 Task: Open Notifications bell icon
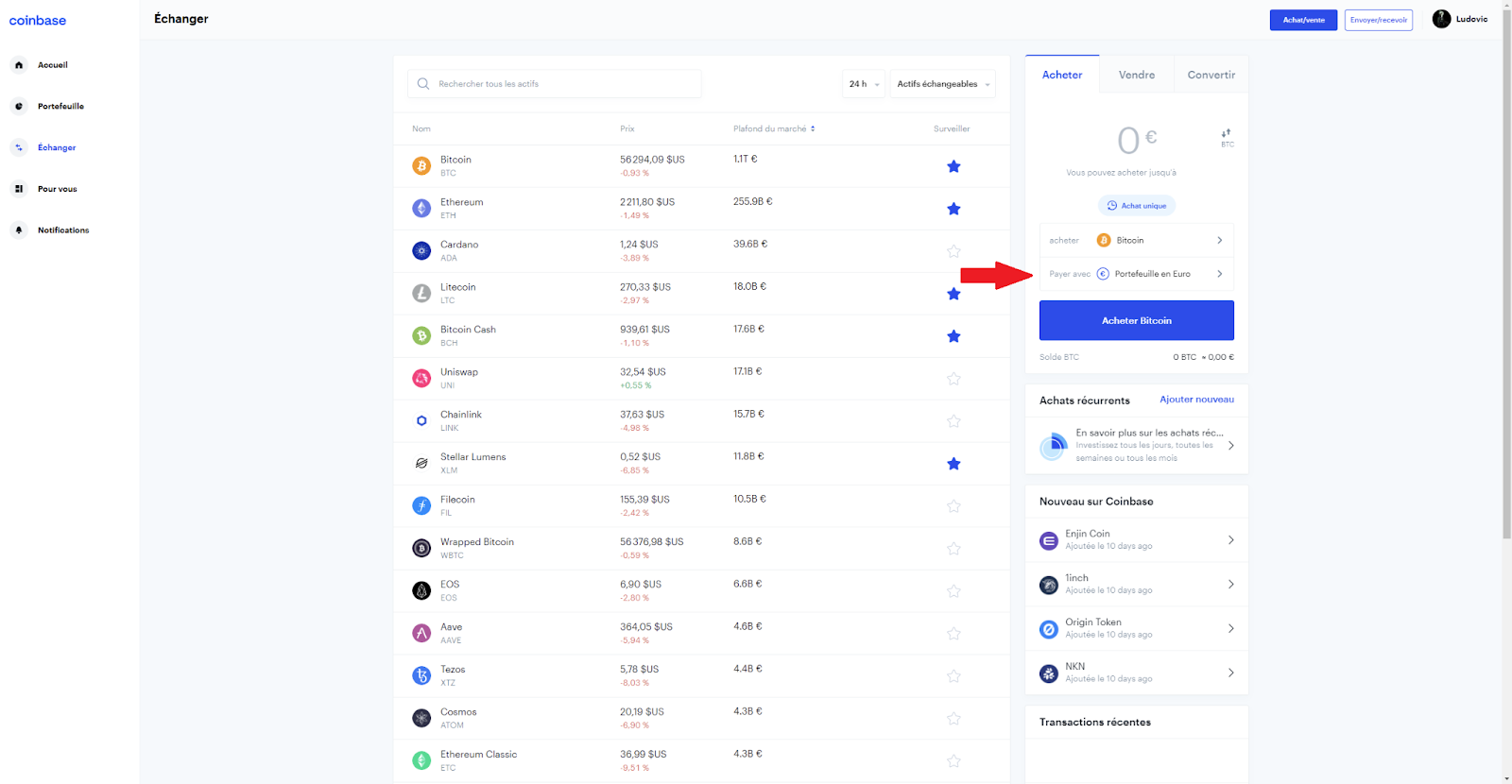(19, 230)
